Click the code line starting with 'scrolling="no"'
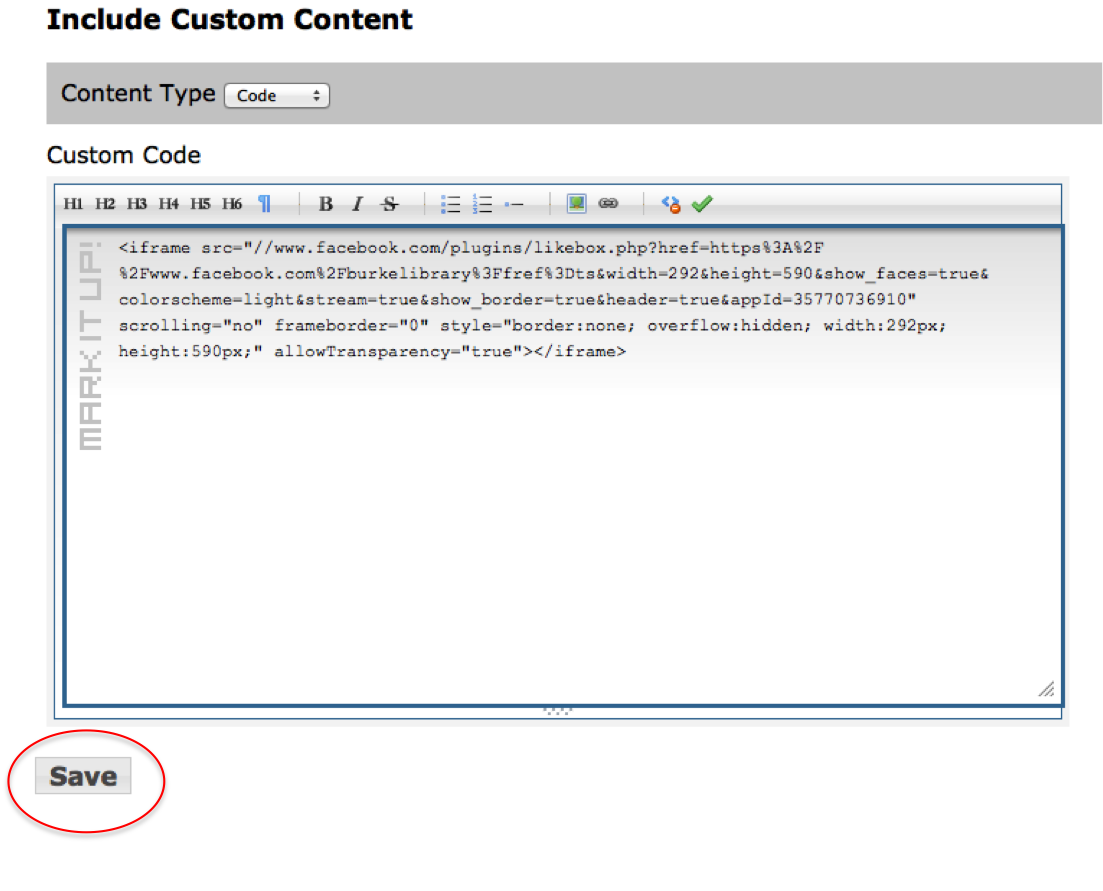Screen dimensions: 1103x891 [x=533, y=326]
